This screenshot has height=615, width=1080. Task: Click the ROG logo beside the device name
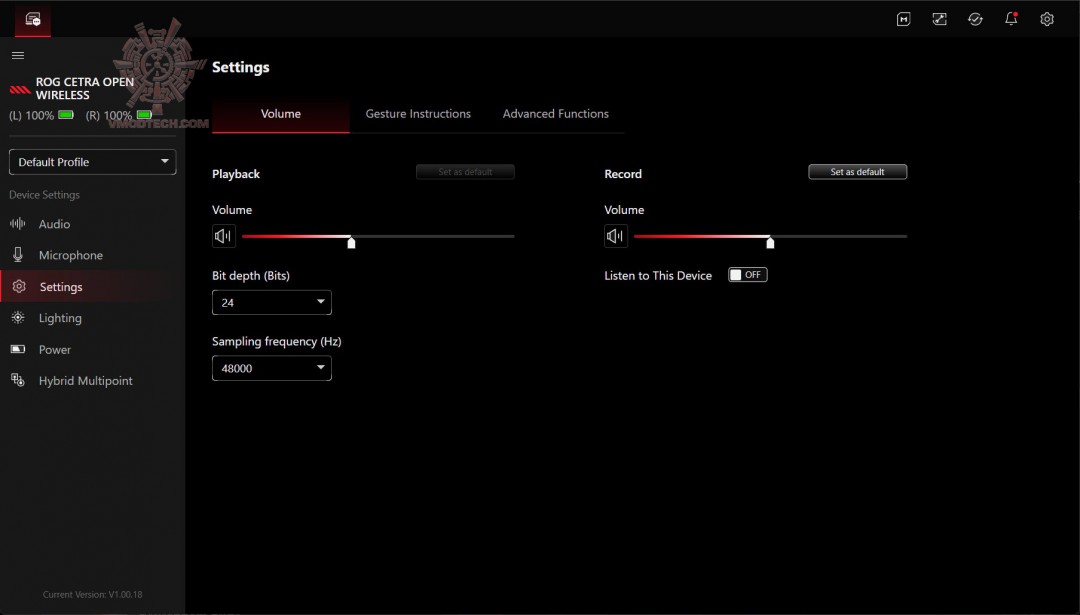[x=19, y=89]
